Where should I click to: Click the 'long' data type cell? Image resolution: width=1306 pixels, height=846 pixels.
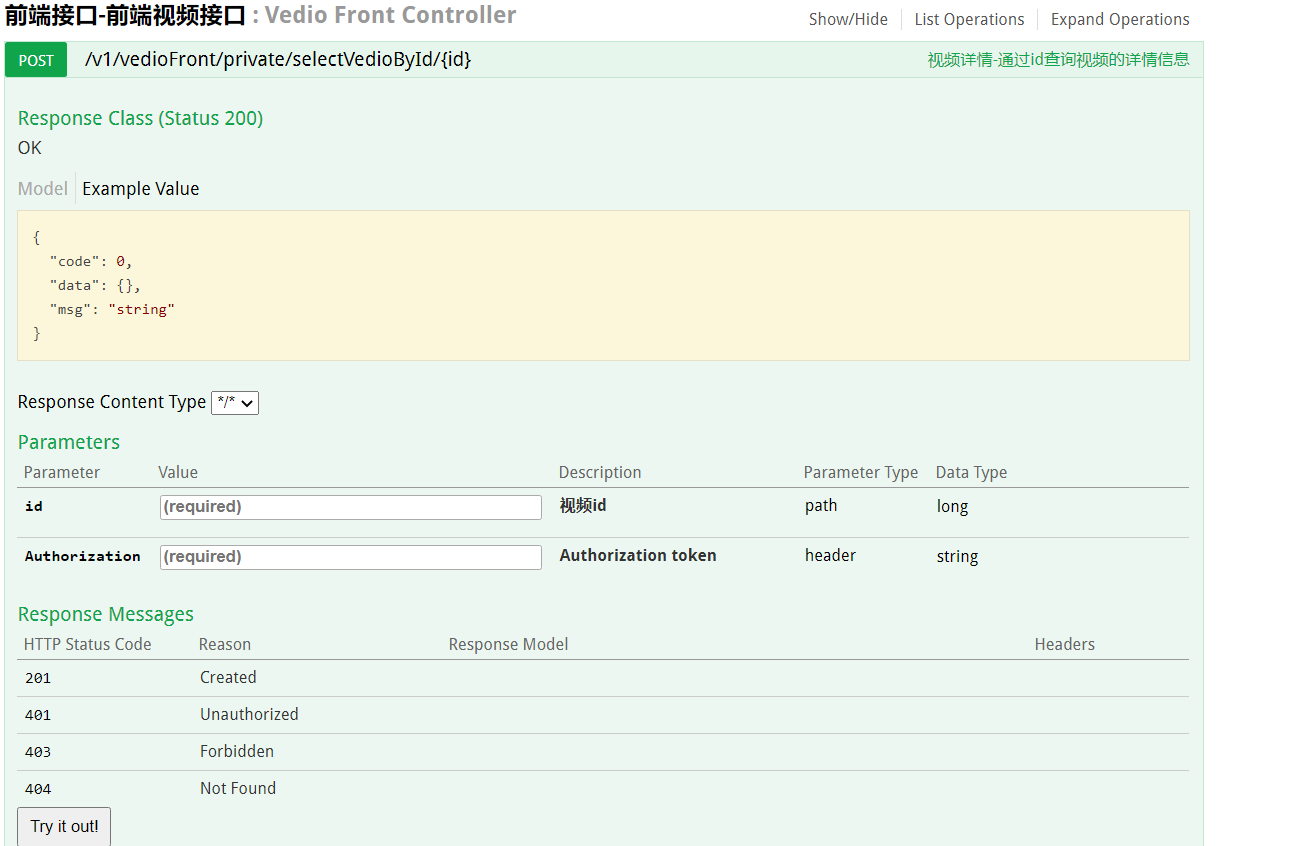[952, 506]
